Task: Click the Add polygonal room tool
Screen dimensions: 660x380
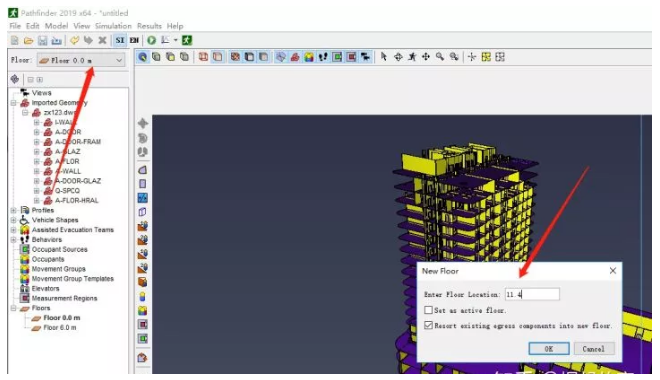Action: point(143,170)
